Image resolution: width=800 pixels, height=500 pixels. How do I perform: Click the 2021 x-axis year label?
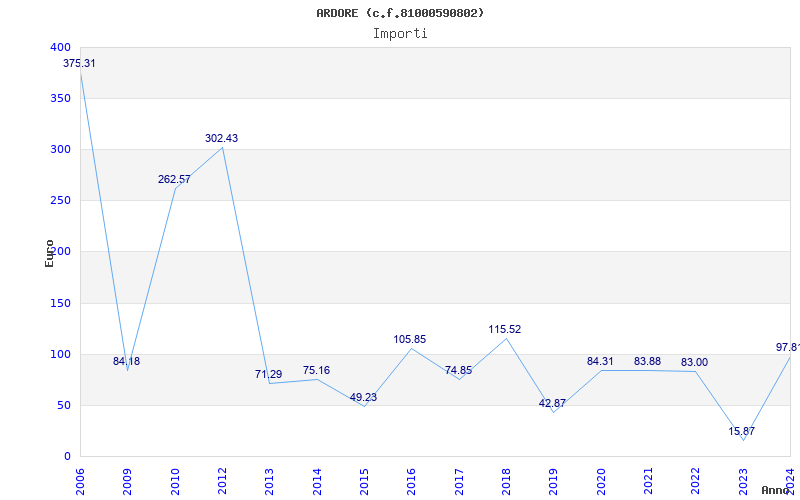(x=648, y=482)
